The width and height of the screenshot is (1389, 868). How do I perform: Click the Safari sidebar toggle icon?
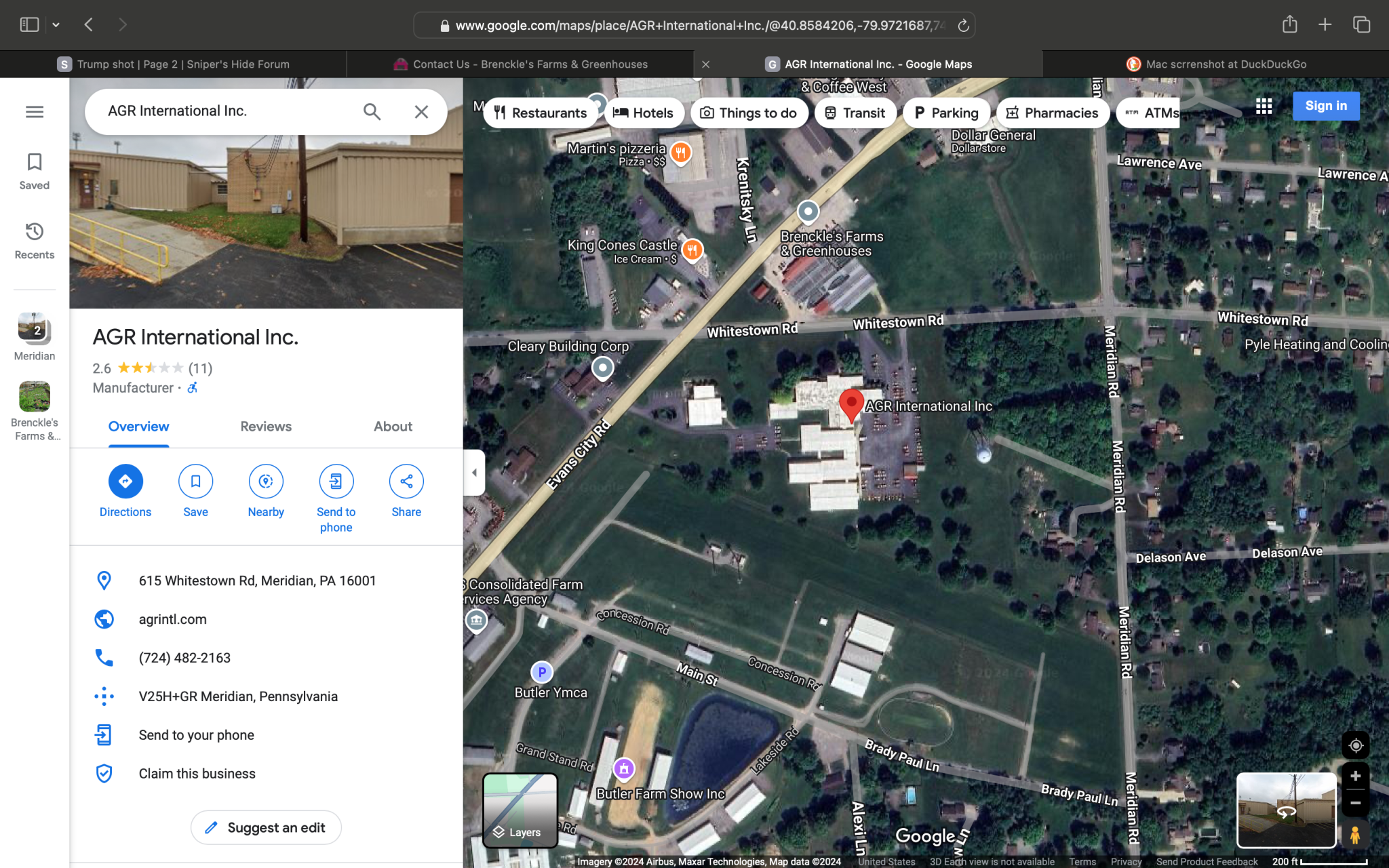click(x=29, y=24)
